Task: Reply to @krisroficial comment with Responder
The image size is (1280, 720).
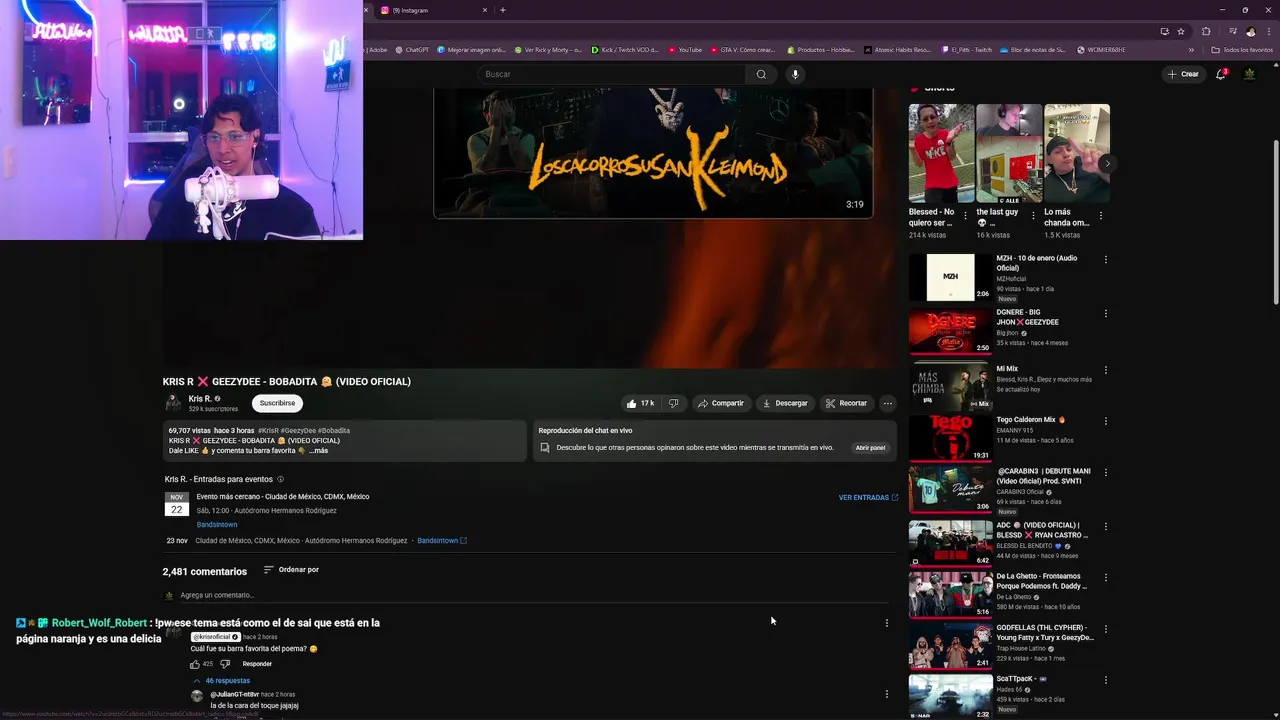Action: click(257, 664)
